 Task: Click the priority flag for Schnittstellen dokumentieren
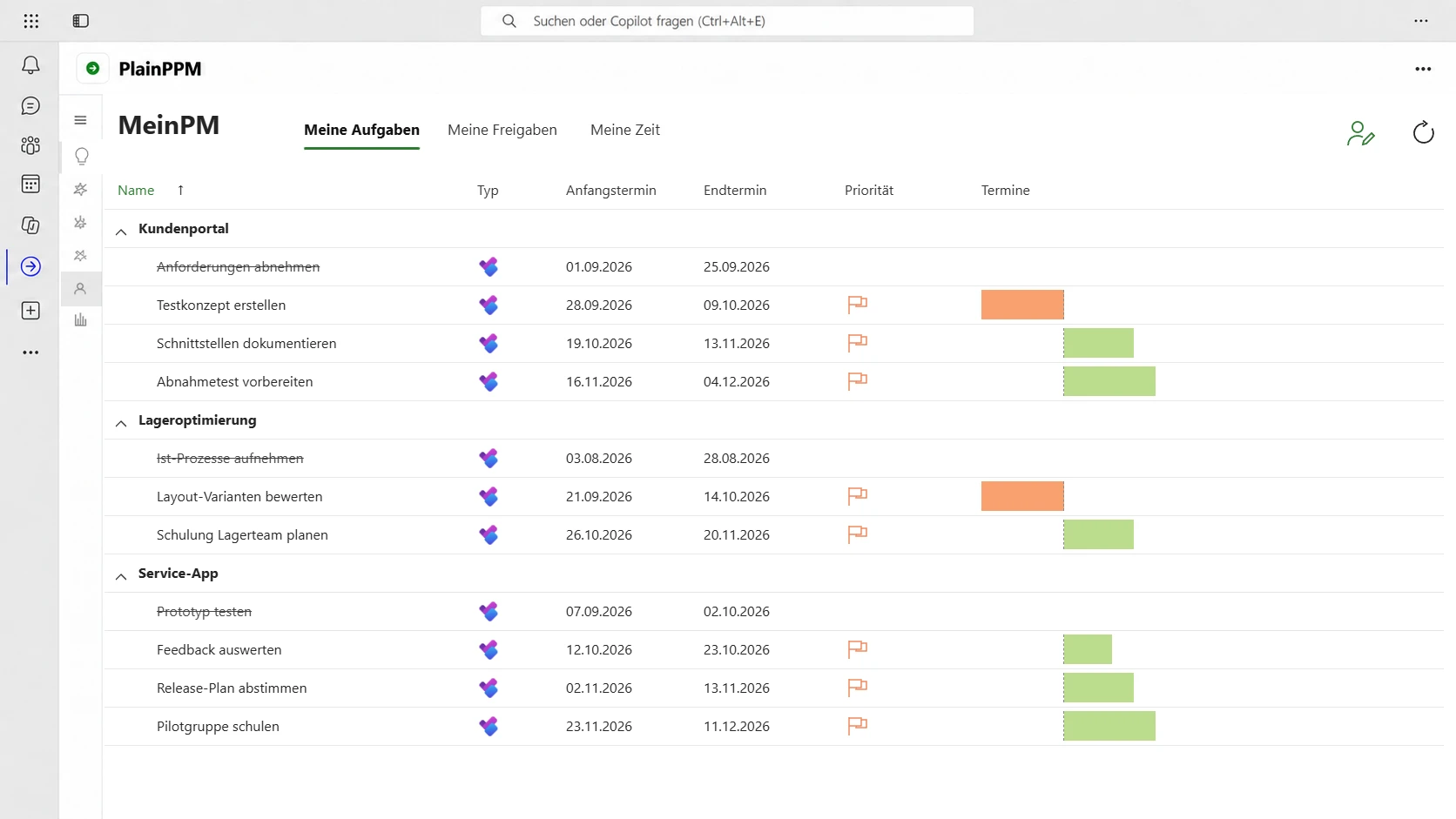pos(858,343)
